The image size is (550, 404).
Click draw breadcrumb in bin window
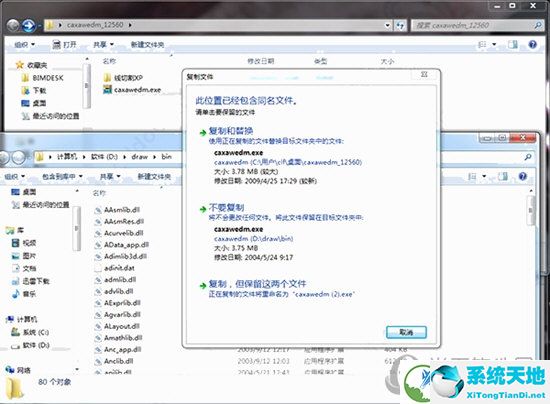pyautogui.click(x=140, y=156)
